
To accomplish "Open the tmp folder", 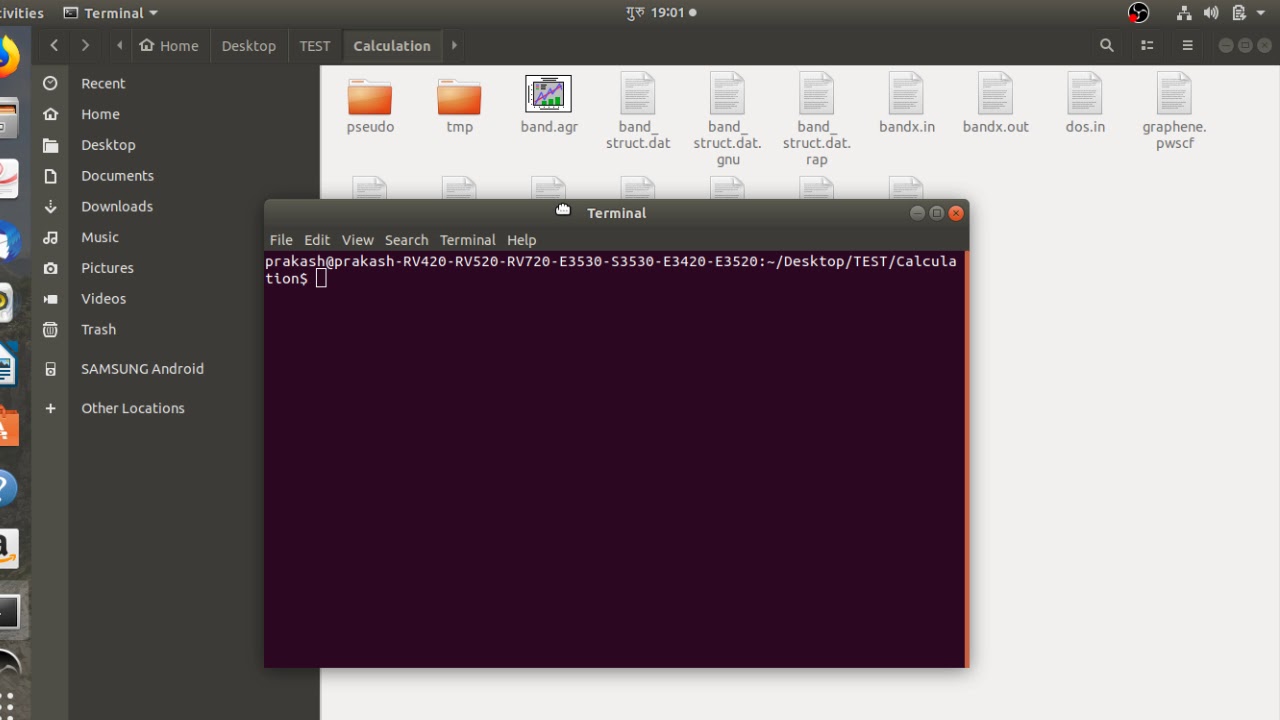I will 459,105.
